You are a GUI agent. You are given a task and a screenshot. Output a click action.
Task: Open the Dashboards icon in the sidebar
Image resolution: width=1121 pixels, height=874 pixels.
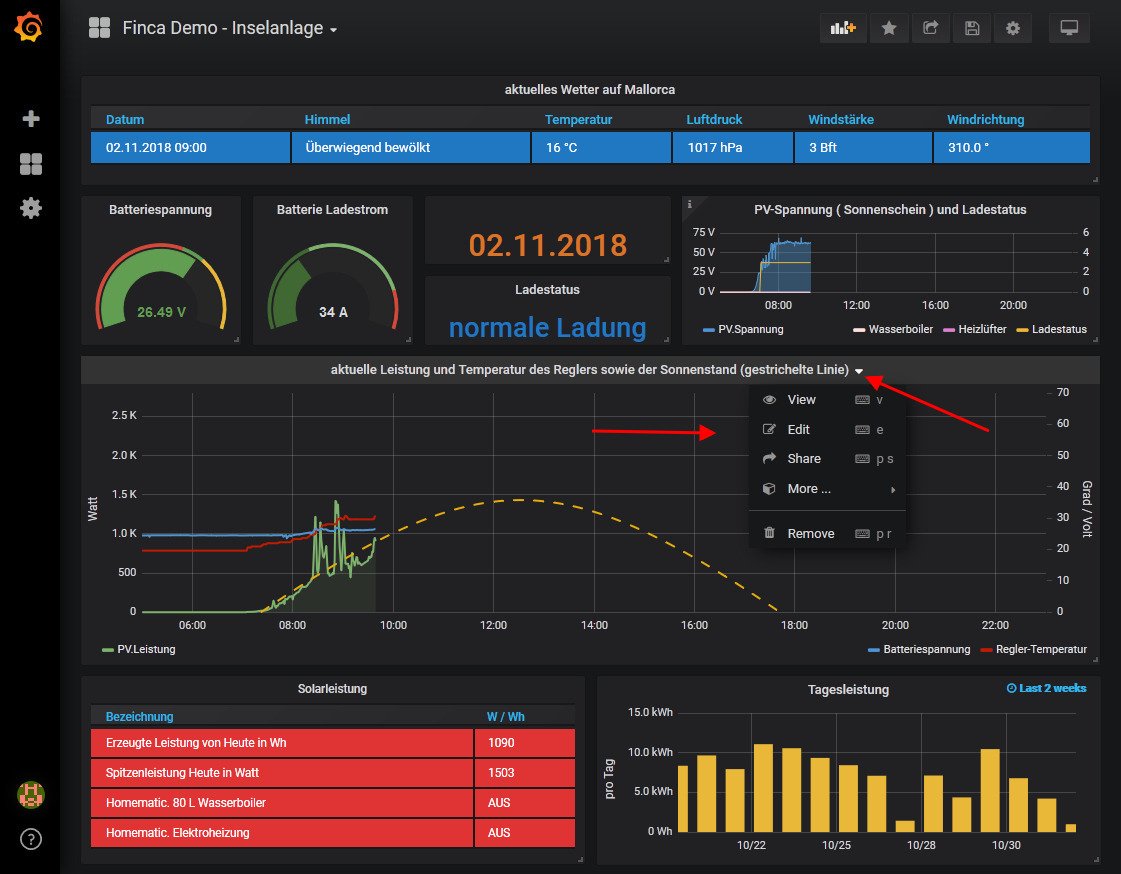[x=31, y=164]
